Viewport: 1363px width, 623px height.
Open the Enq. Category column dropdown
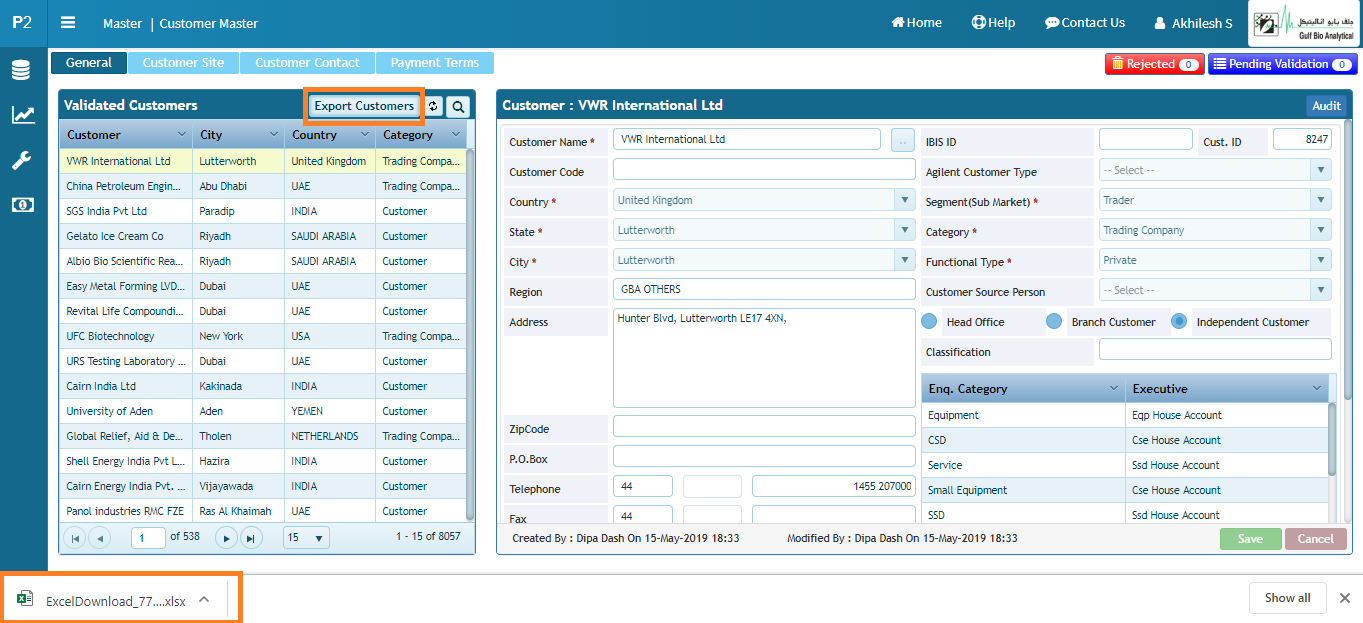tap(1114, 388)
